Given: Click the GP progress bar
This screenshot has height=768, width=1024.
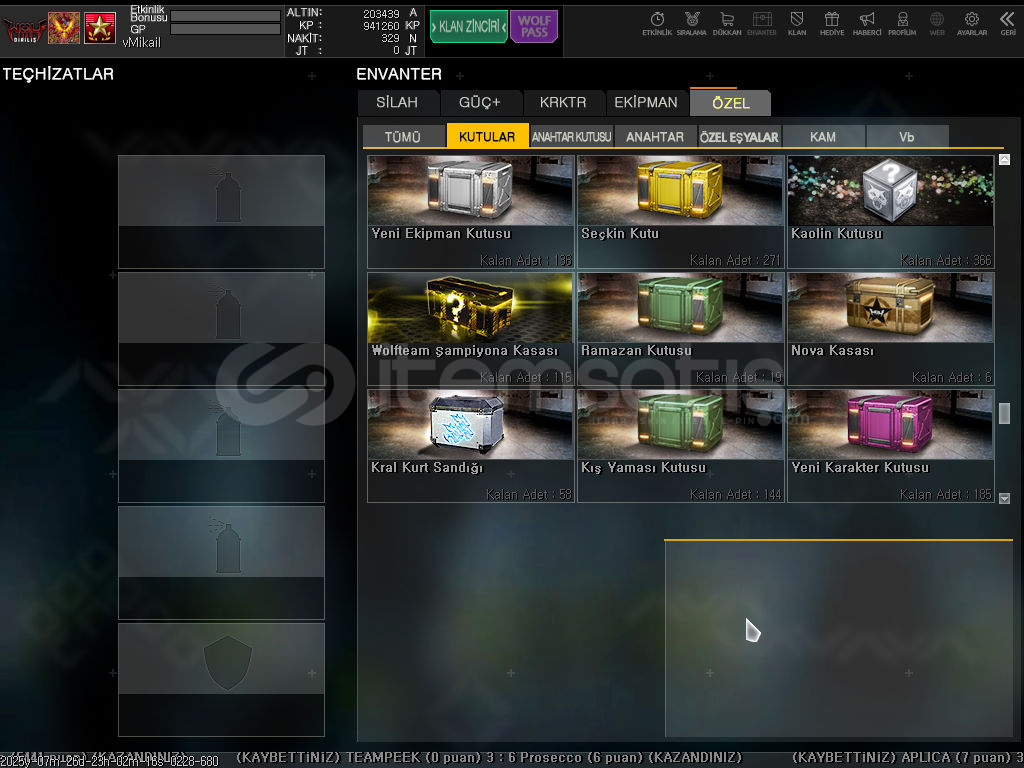Looking at the screenshot, I should point(225,29).
